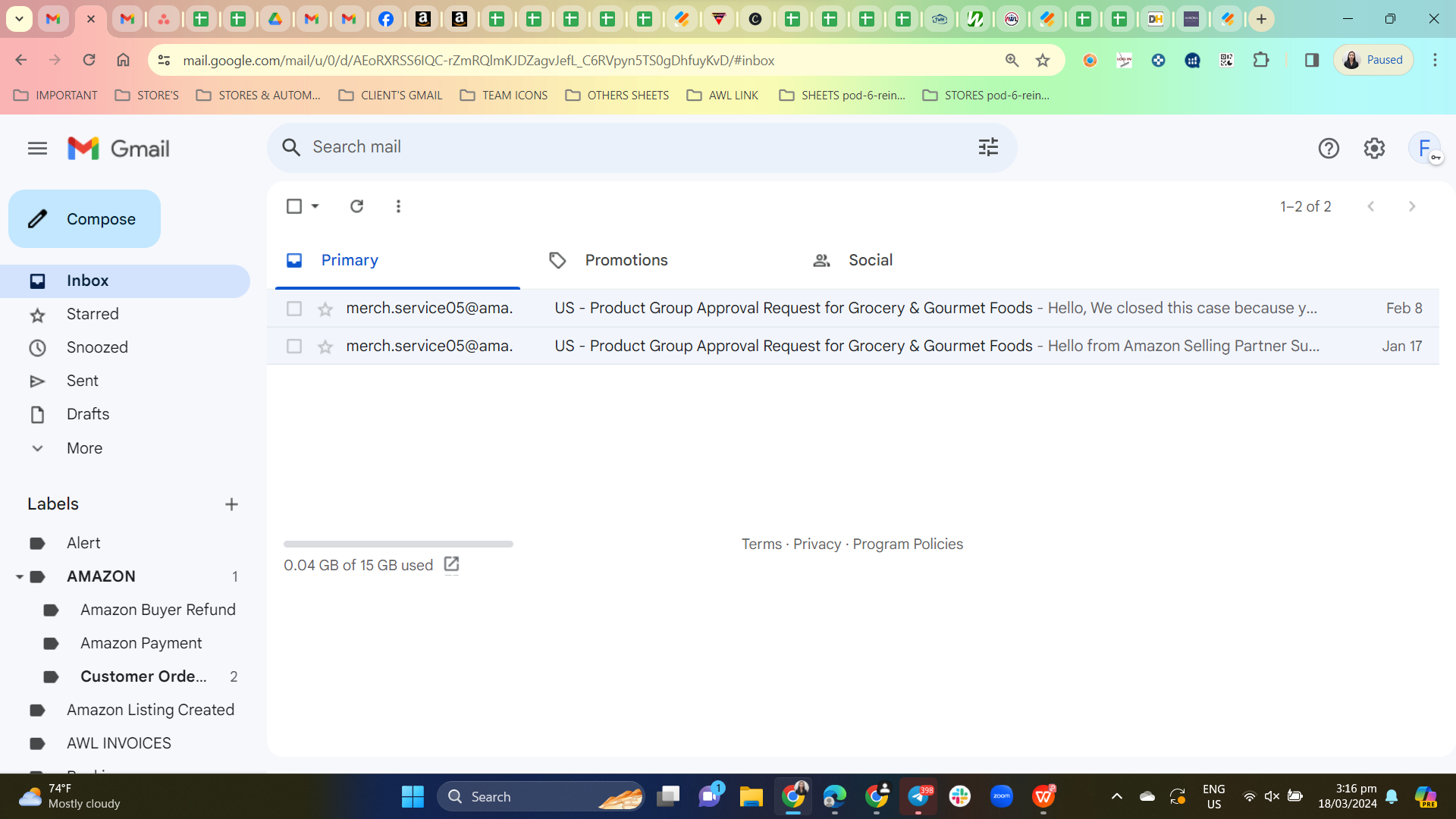Open search options filter icon
The width and height of the screenshot is (1456, 819).
point(988,147)
